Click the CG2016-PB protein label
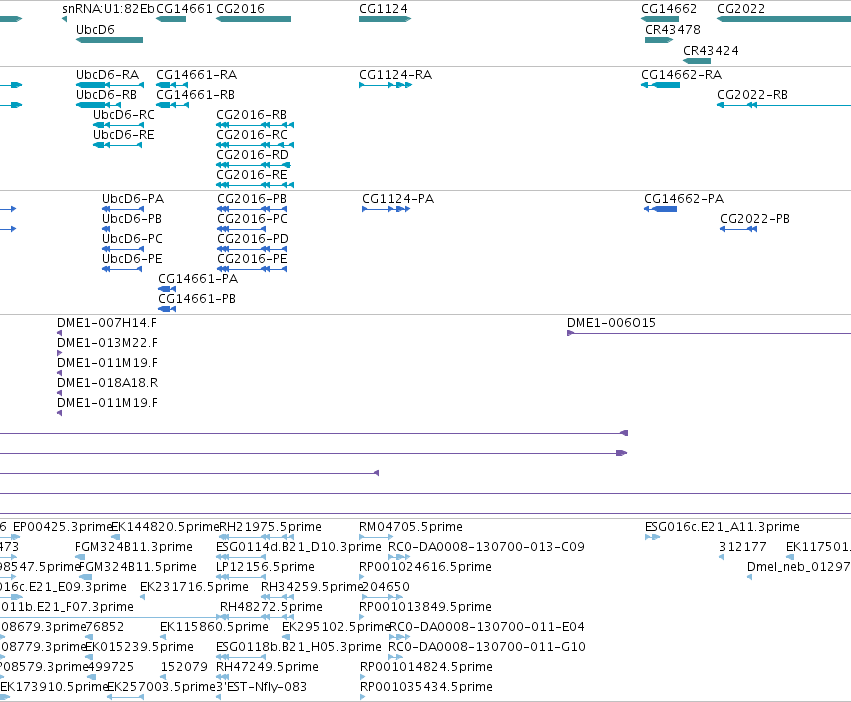 point(252,199)
